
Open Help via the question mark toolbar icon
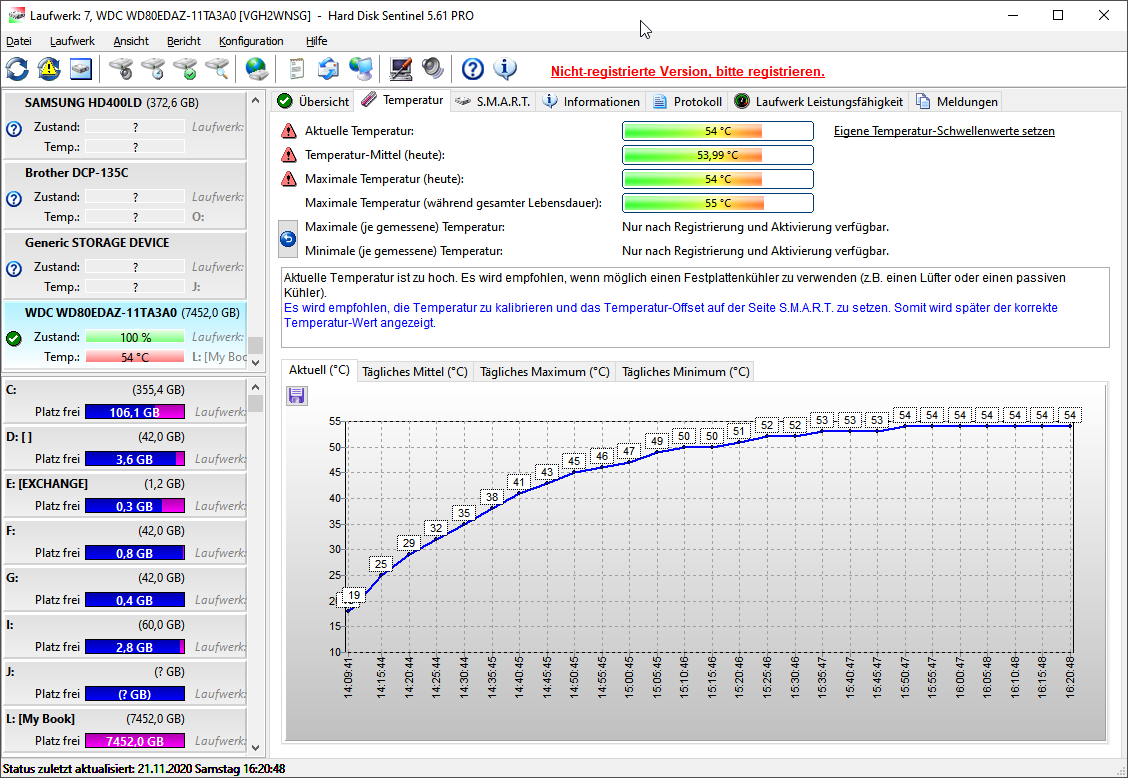(x=471, y=68)
